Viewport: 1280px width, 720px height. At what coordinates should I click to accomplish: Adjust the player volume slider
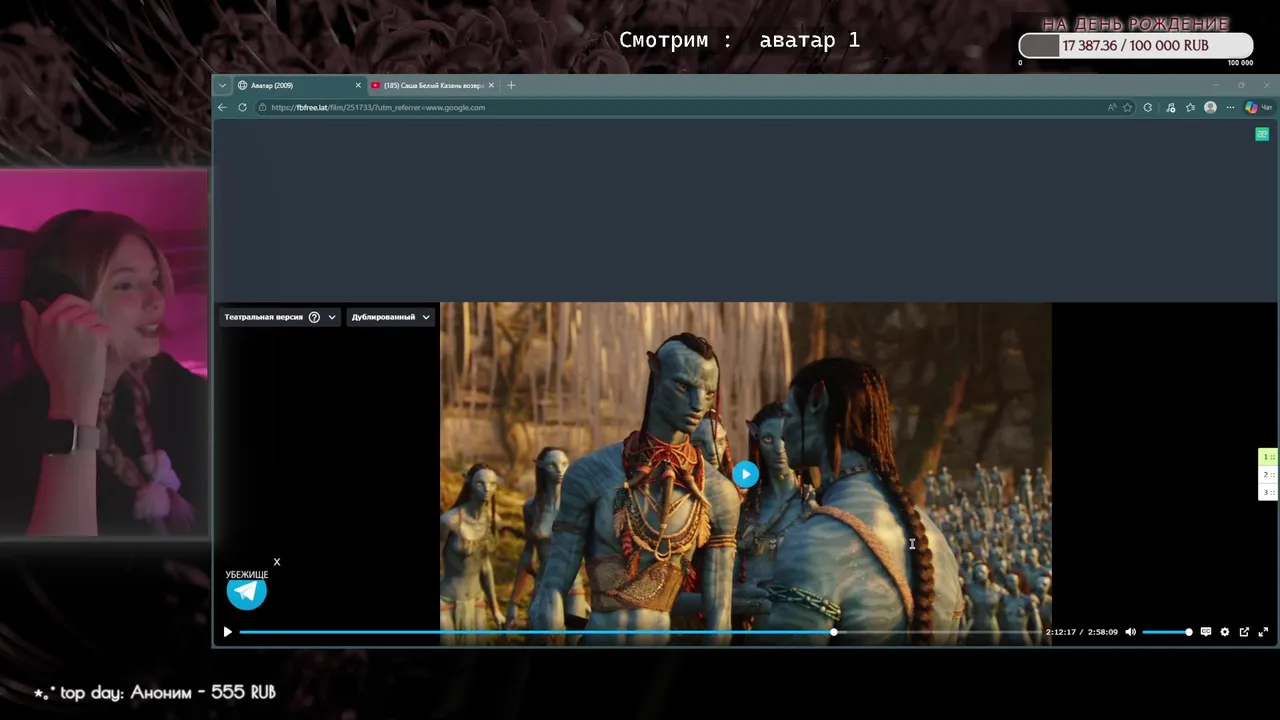pyautogui.click(x=1166, y=632)
